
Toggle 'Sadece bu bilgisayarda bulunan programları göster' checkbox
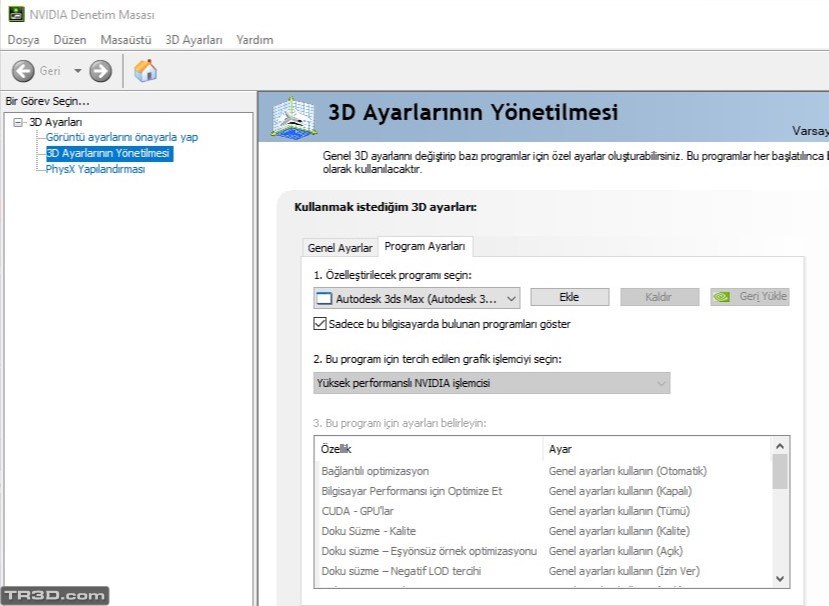(320, 324)
